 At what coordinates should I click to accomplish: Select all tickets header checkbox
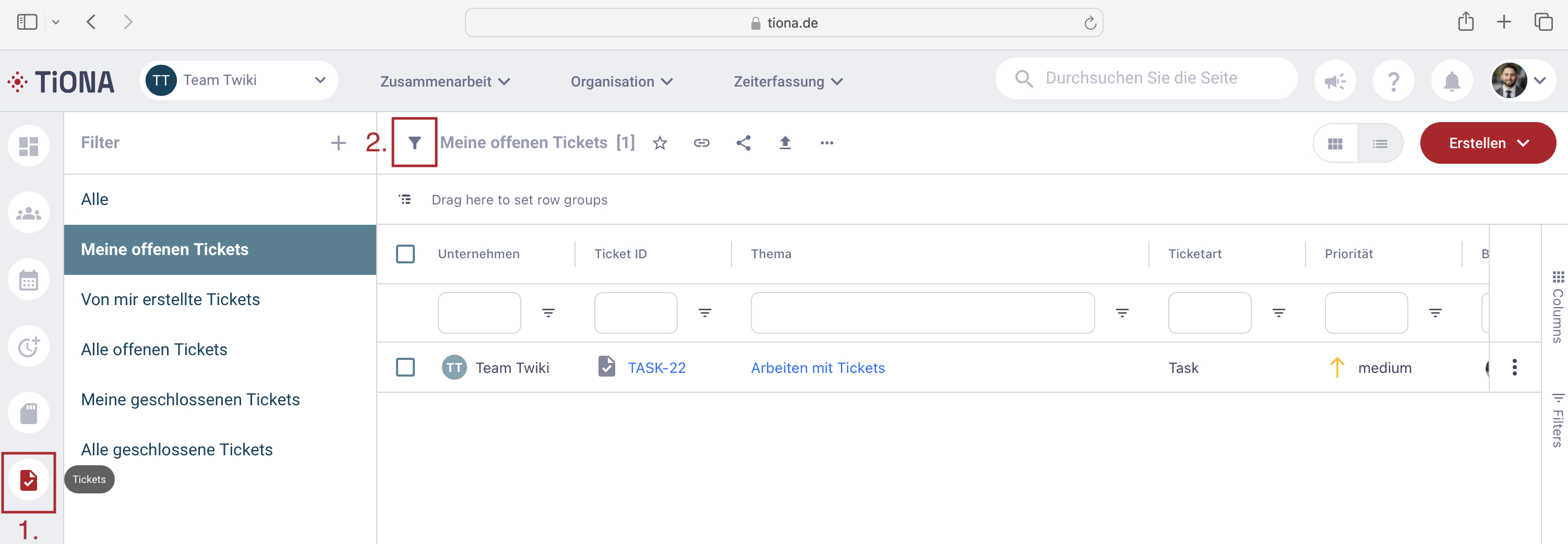[405, 253]
